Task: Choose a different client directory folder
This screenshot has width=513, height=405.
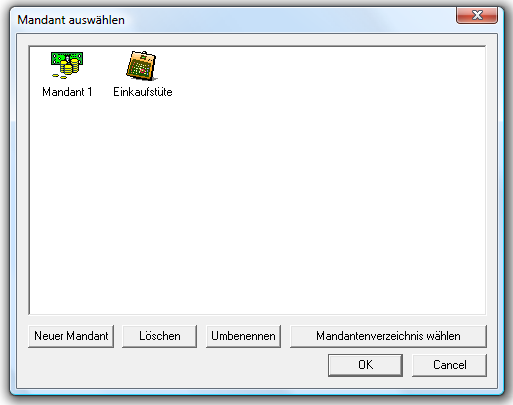Action: 388,336
